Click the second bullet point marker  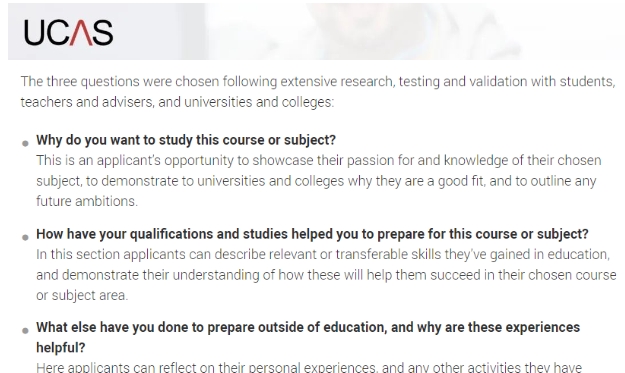point(25,238)
